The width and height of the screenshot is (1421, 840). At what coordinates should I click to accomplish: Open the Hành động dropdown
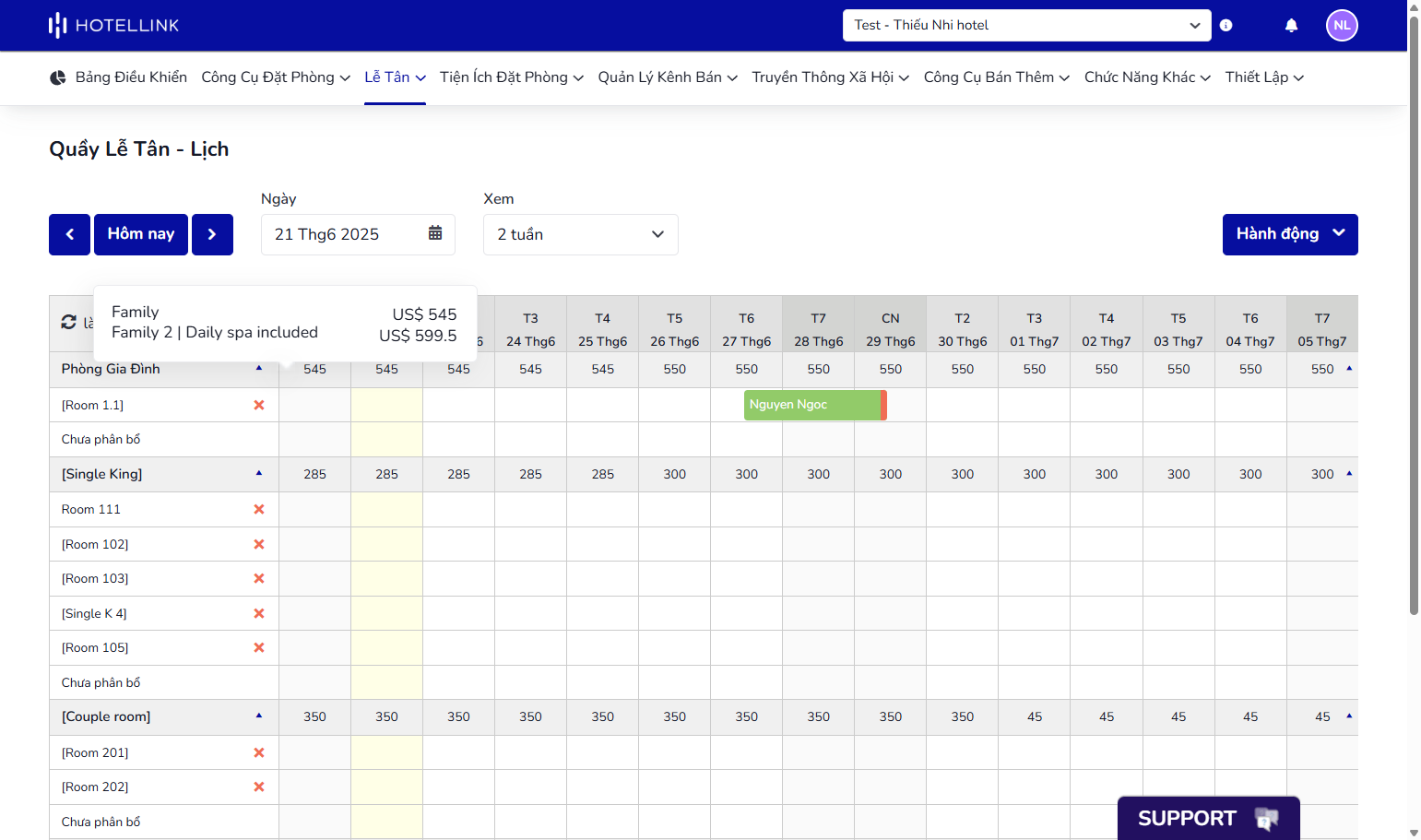(x=1290, y=234)
